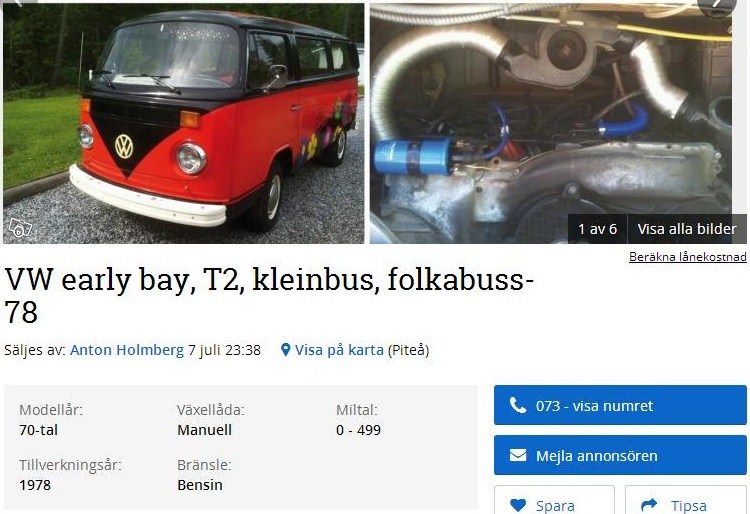Viewport: 750px width, 514px height.
Task: Select the Mejla annonsören button
Action: (620, 455)
